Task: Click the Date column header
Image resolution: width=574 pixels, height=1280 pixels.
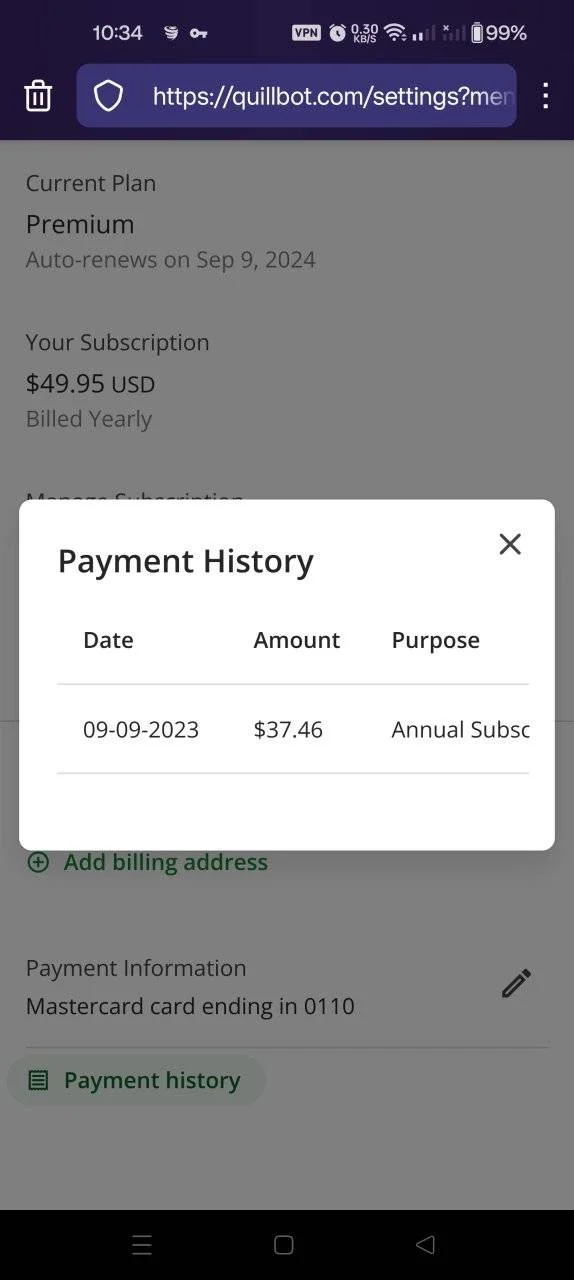Action: (x=108, y=640)
